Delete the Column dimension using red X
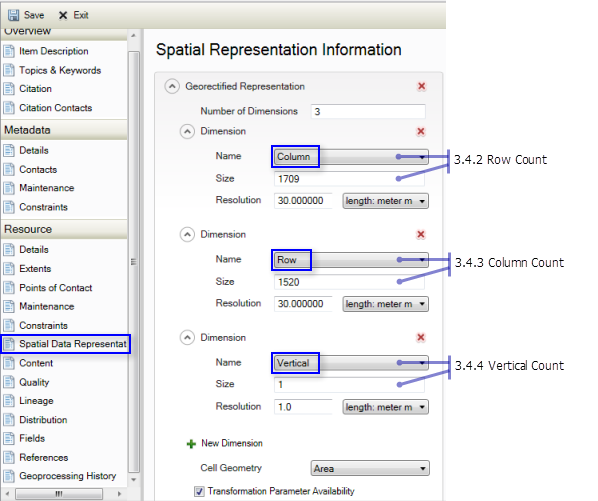The image size is (598, 501). coord(421,132)
